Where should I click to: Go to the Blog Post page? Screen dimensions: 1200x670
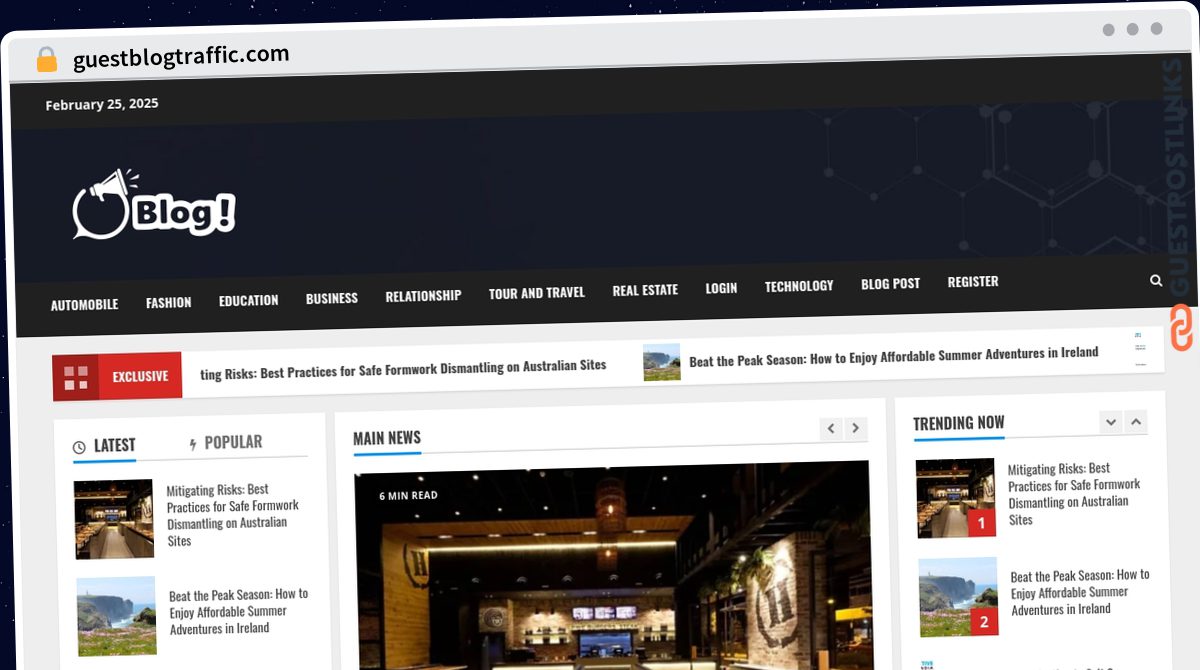pyautogui.click(x=890, y=284)
